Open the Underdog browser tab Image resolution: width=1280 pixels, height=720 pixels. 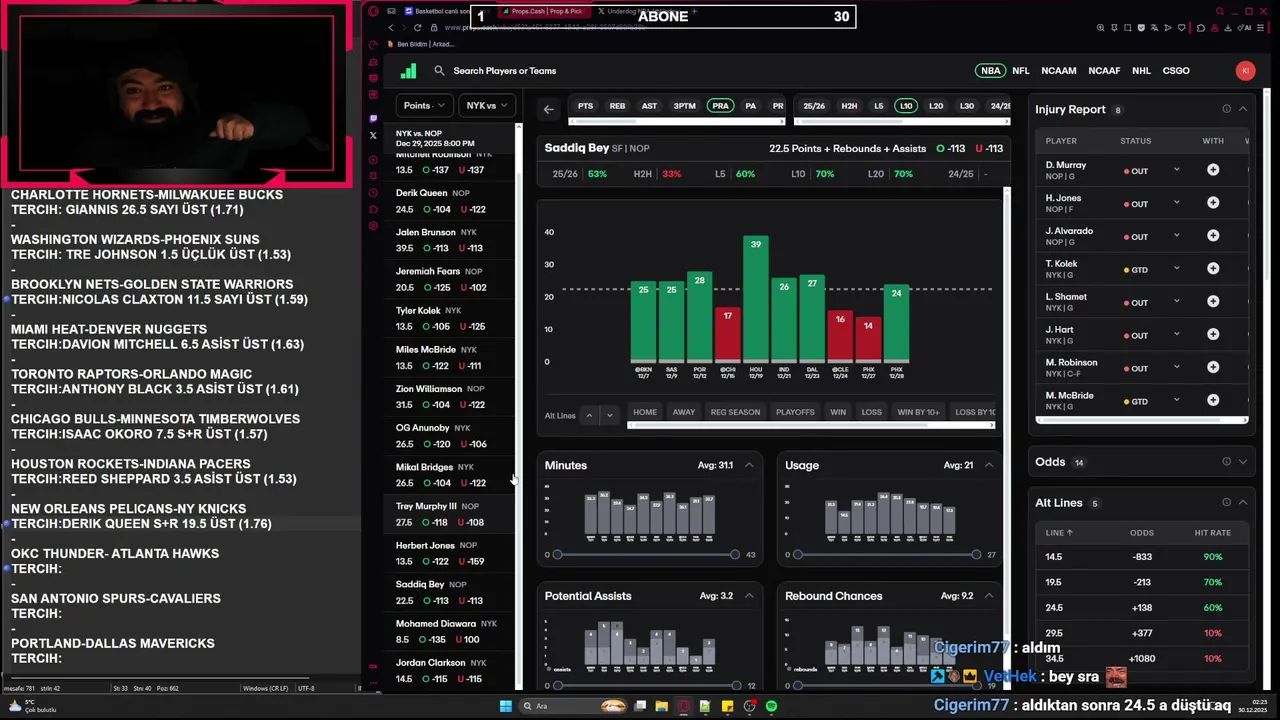coord(640,11)
